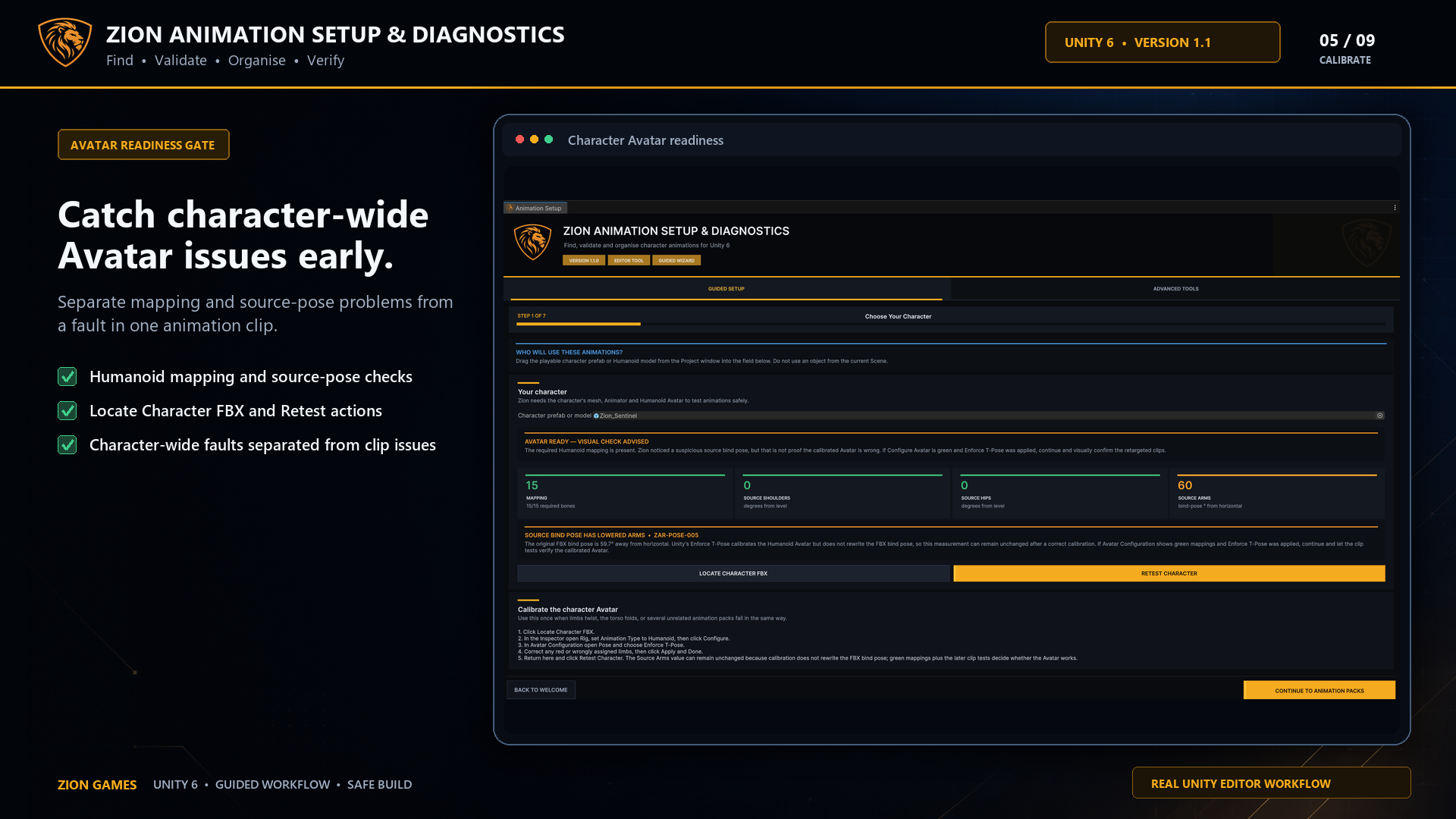Click the yellow minimize dot of the mock window

tap(534, 140)
